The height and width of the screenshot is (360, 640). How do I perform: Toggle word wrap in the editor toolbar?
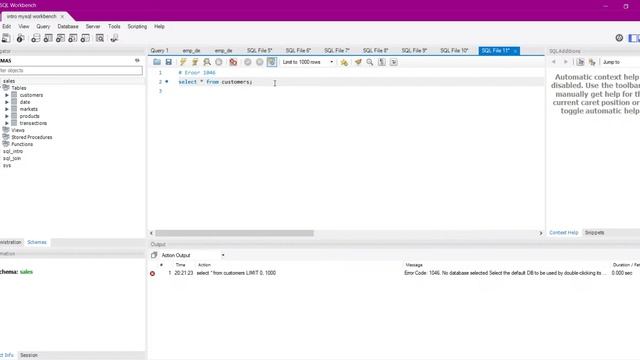click(x=393, y=62)
